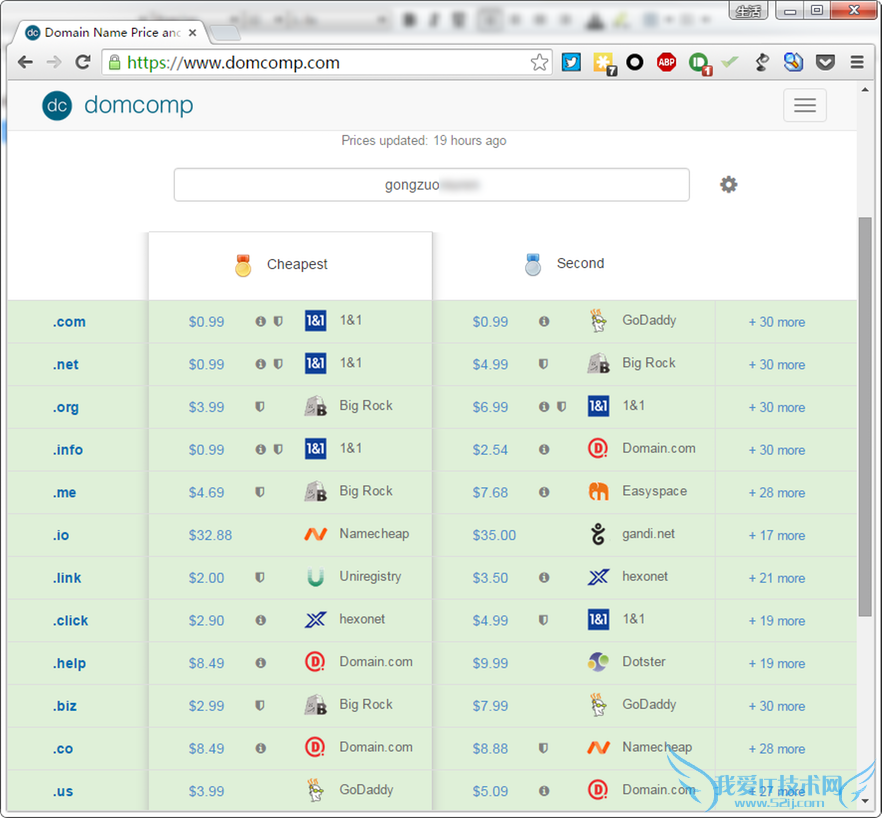
Task: Click GoDaddy name in .us cheapest column
Action: tap(366, 790)
